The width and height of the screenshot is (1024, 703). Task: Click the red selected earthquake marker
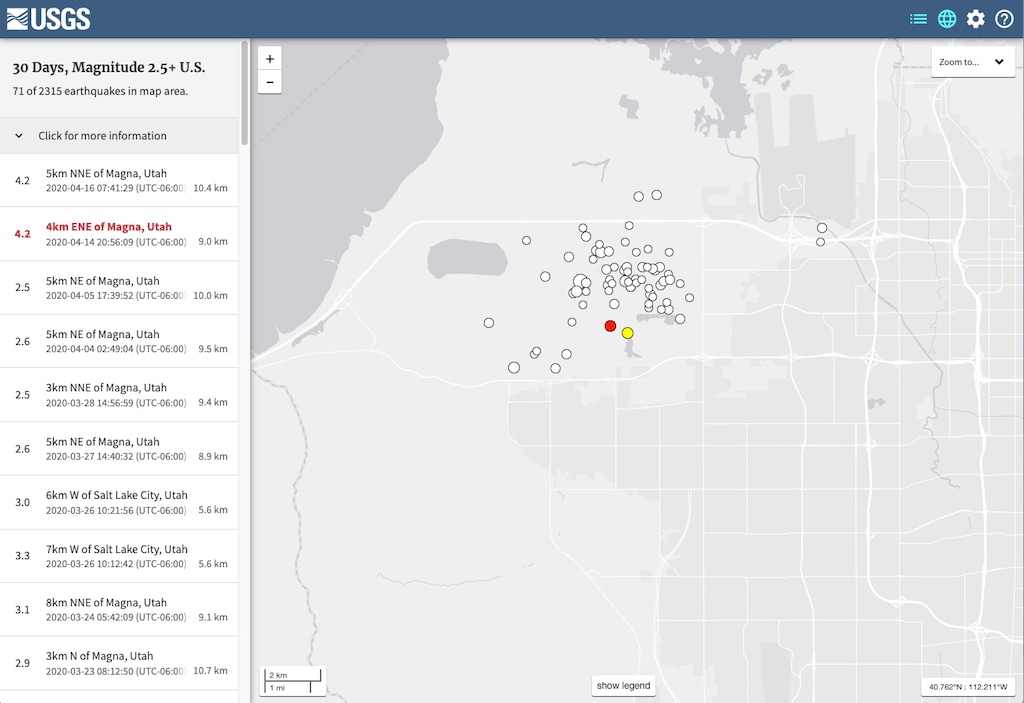click(x=610, y=326)
